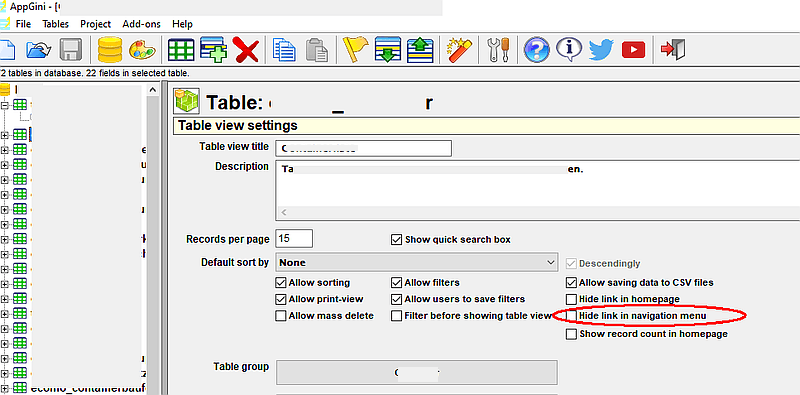Open database properties via yellow cylinder icon
Viewport: 800px width, 395px height.
pyautogui.click(x=110, y=50)
